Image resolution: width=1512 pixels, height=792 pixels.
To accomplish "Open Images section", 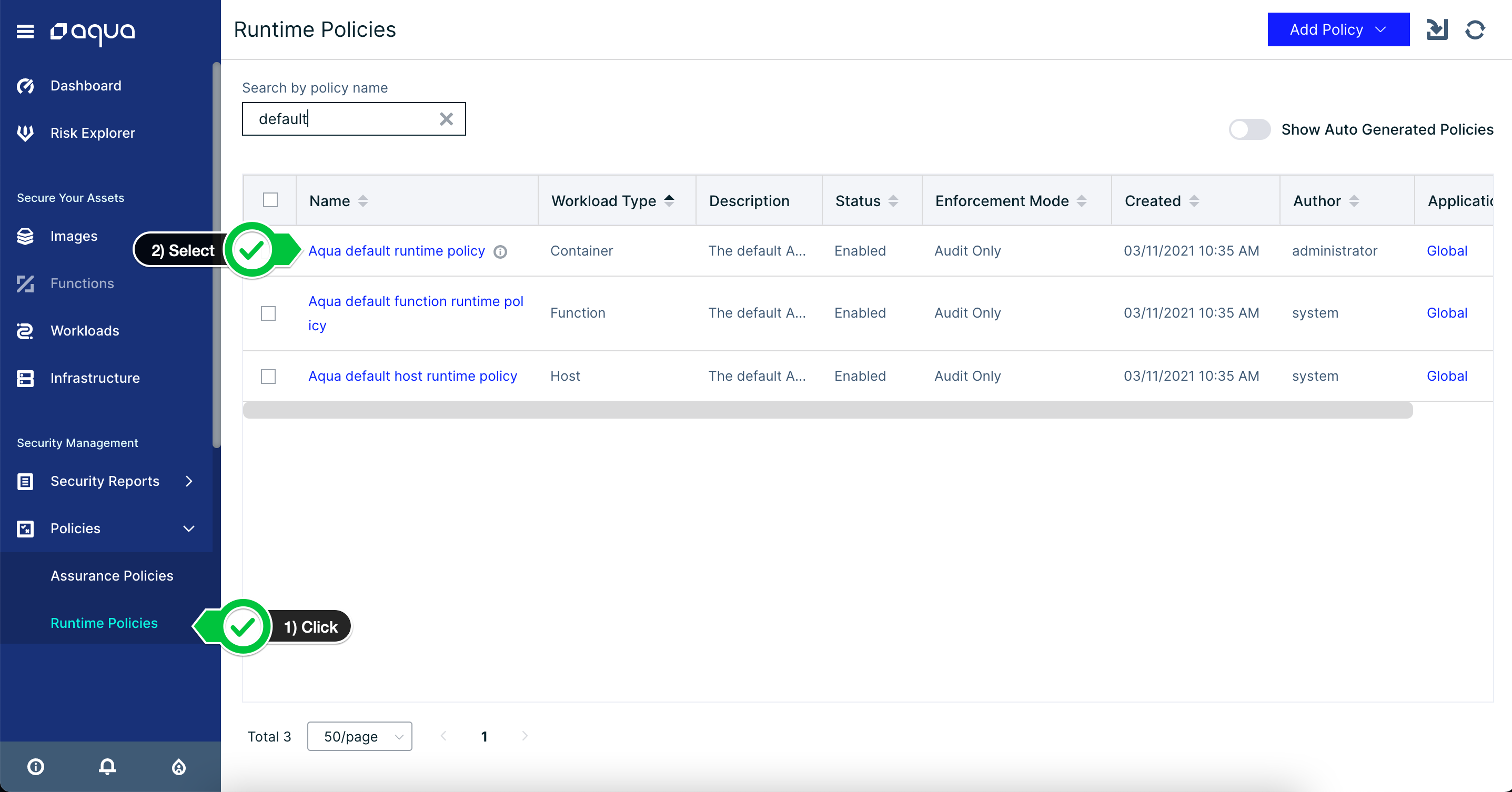I will pyautogui.click(x=74, y=237).
